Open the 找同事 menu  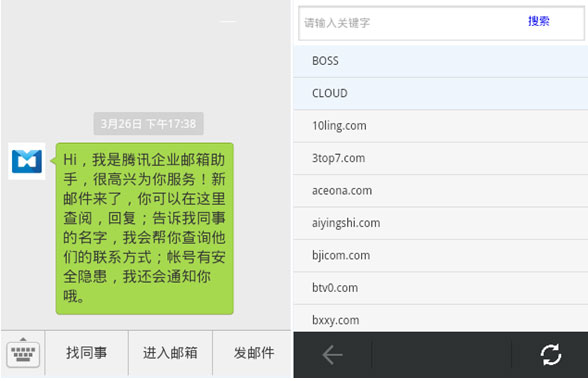[x=87, y=353]
